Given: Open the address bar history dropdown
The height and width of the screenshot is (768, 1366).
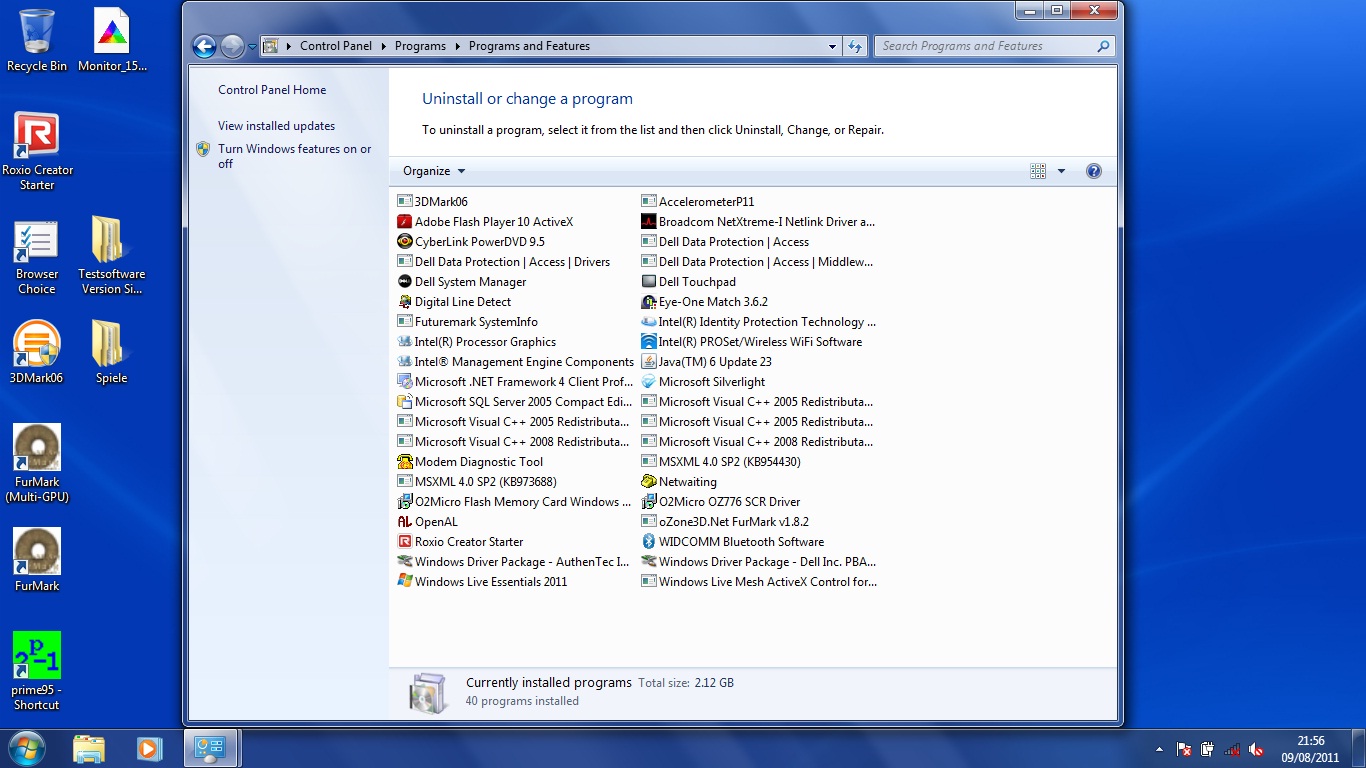Looking at the screenshot, I should (832, 46).
